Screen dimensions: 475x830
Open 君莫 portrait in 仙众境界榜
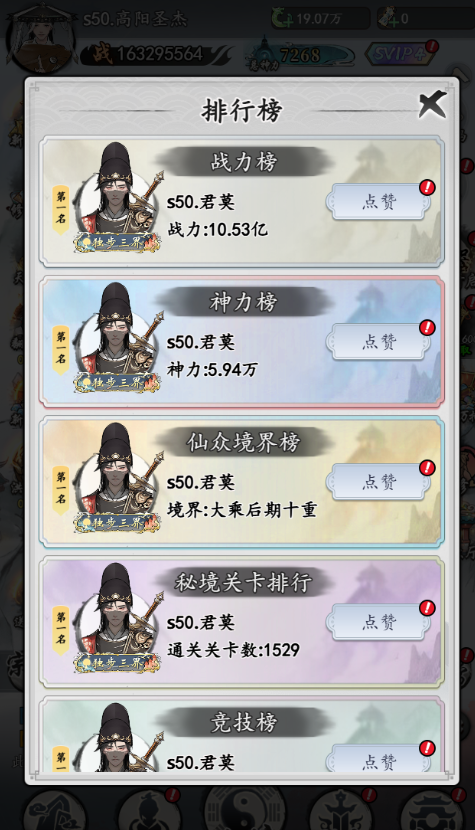coord(118,478)
